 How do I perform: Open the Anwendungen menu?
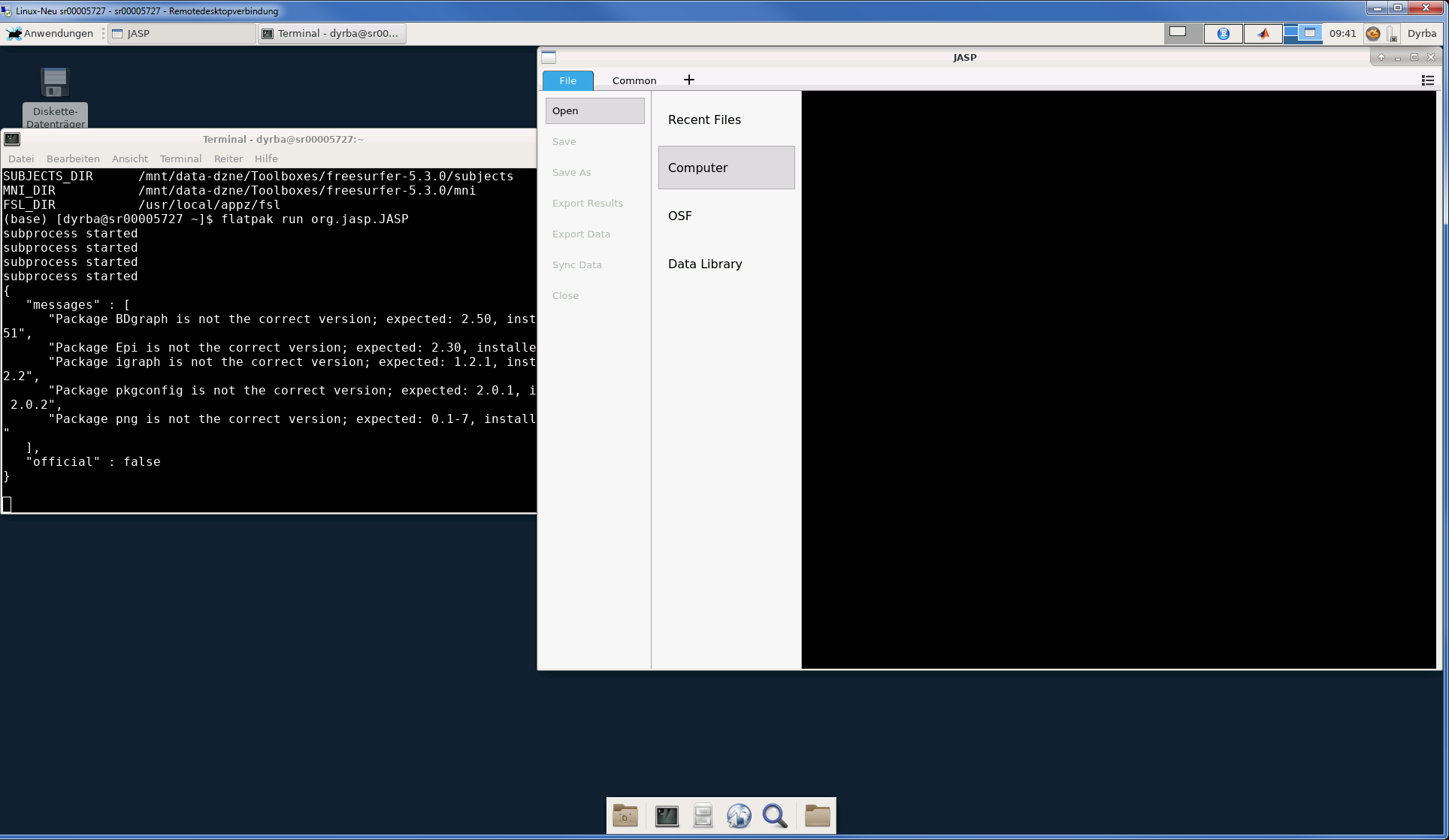pyautogui.click(x=50, y=33)
